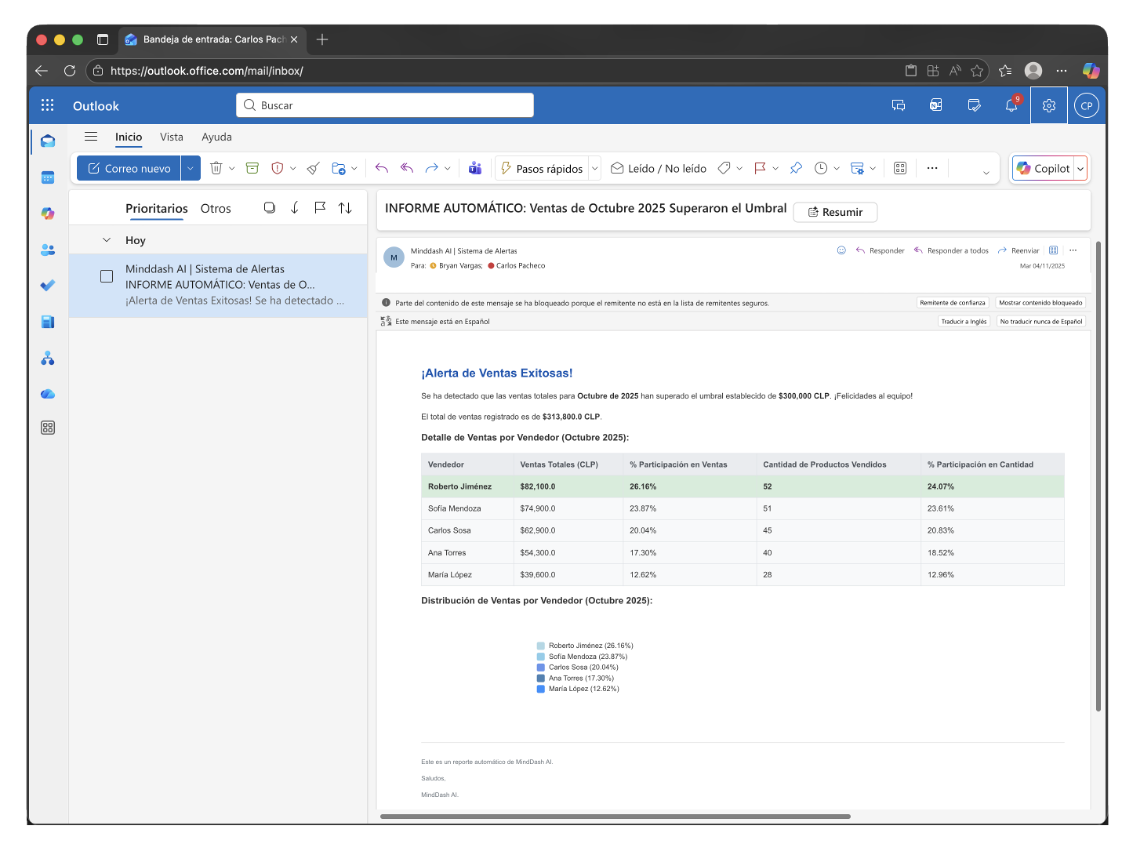Switch to the Vista tab

point(172,137)
